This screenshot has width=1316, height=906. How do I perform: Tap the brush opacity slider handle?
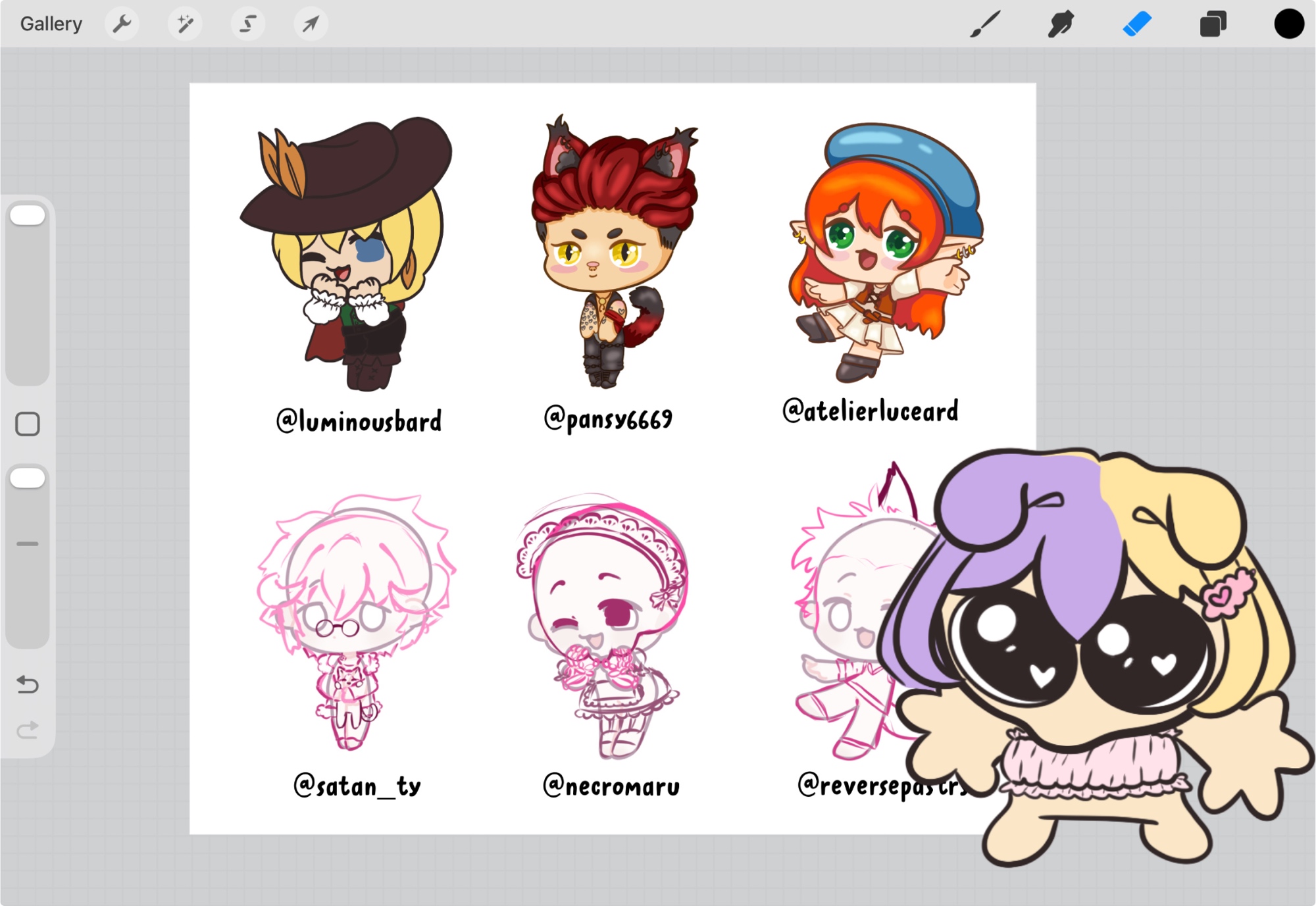tap(28, 478)
